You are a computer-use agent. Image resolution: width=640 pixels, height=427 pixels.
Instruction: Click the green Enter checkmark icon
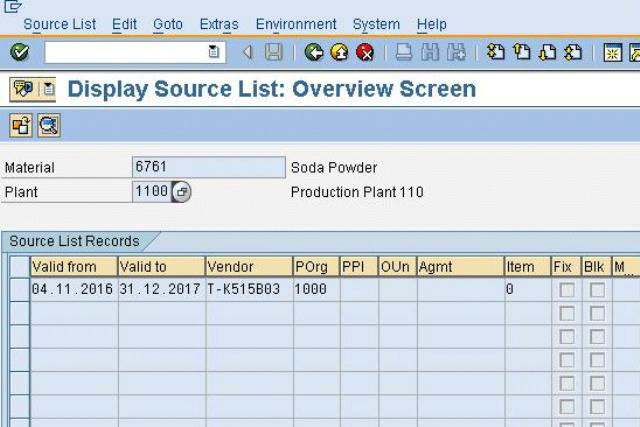pyautogui.click(x=19, y=52)
